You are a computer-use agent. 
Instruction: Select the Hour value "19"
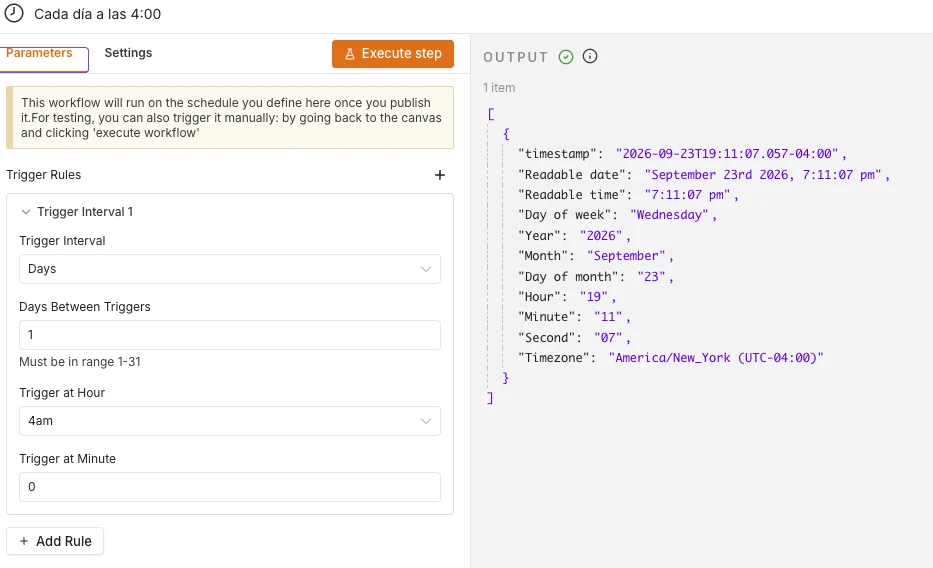click(594, 296)
